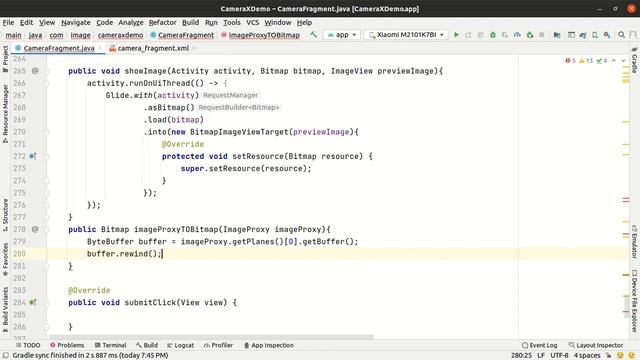Click the first smiley face status icon
This screenshot has height=360, width=640.
click(620, 356)
